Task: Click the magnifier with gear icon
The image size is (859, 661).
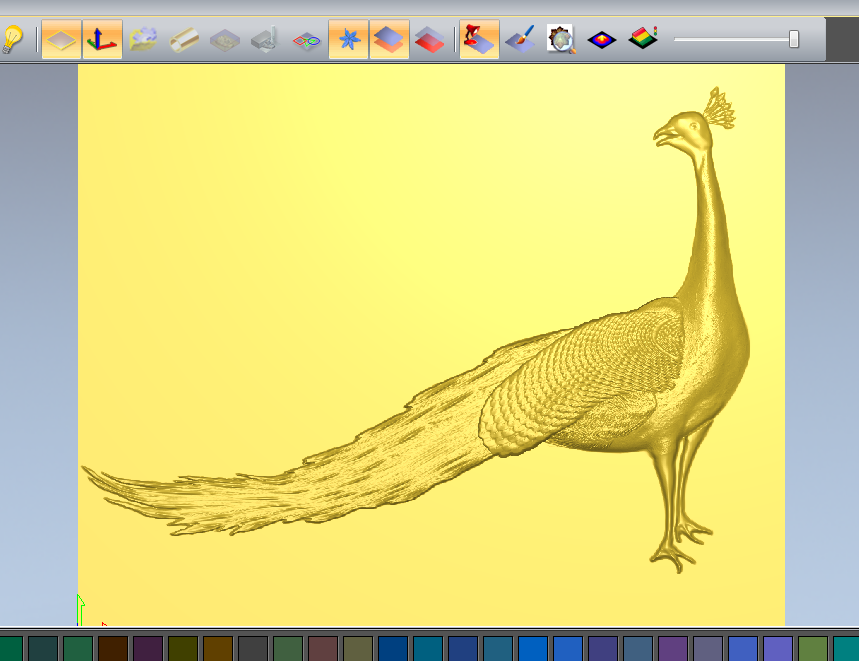Action: 561,40
